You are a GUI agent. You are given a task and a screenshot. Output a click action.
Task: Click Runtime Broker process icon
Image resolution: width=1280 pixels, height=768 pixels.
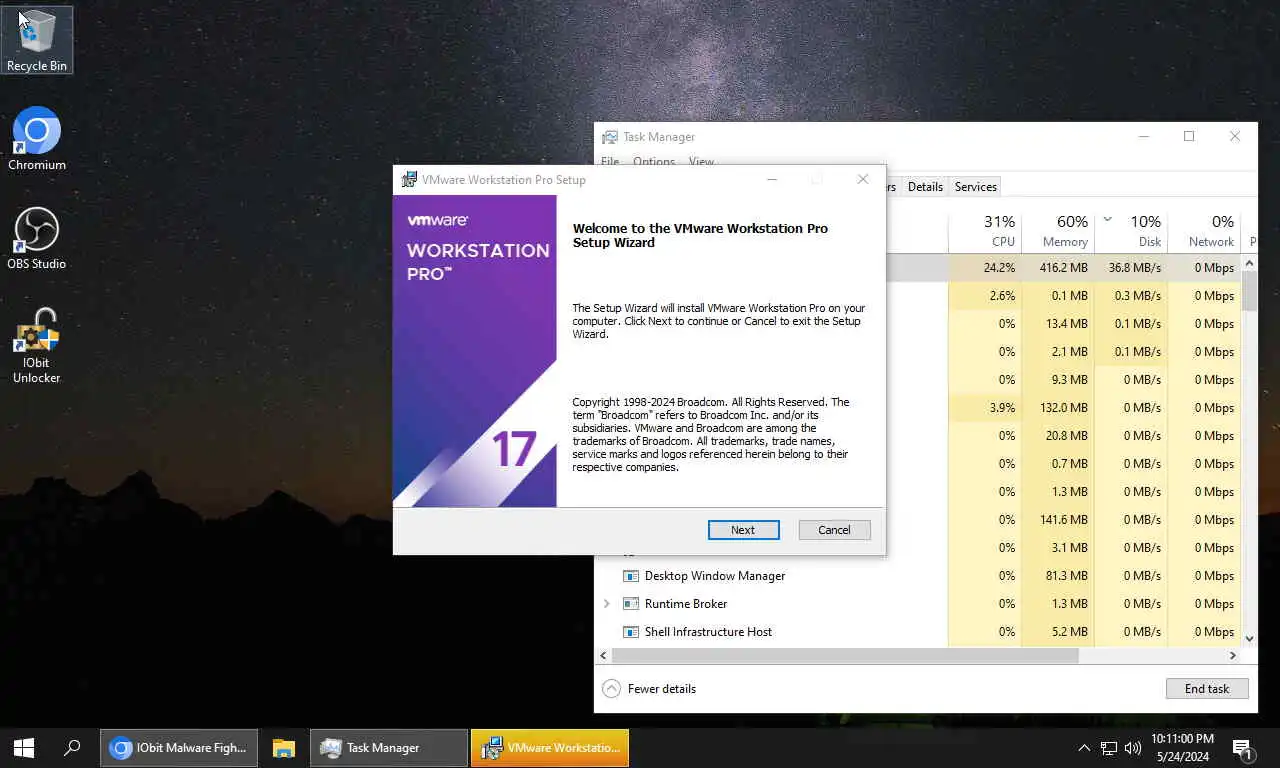click(x=631, y=604)
